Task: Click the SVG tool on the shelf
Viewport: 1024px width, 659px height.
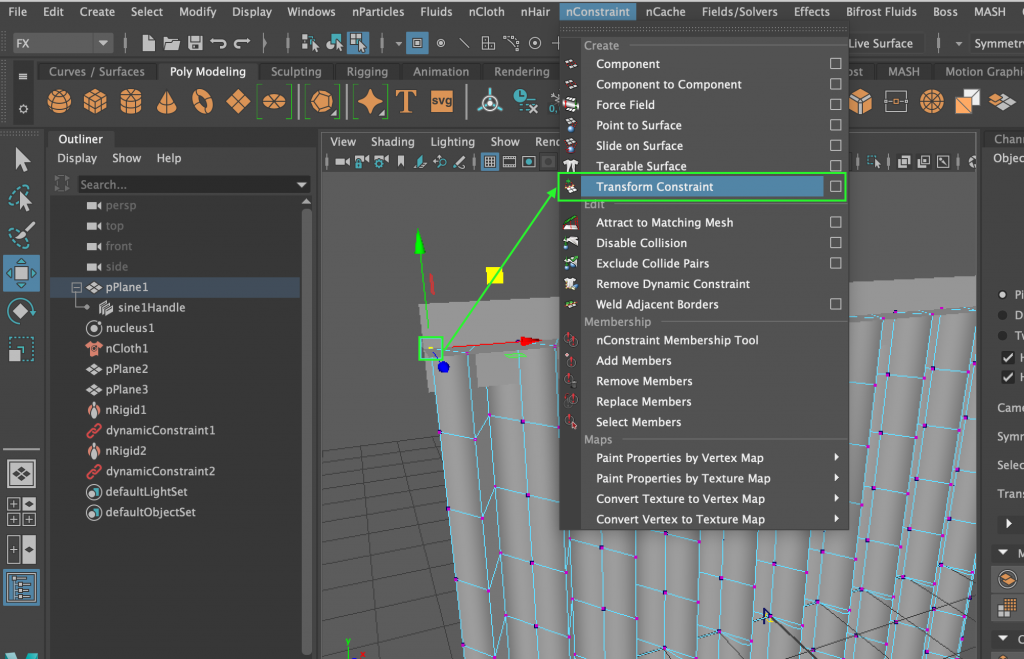Action: (441, 101)
